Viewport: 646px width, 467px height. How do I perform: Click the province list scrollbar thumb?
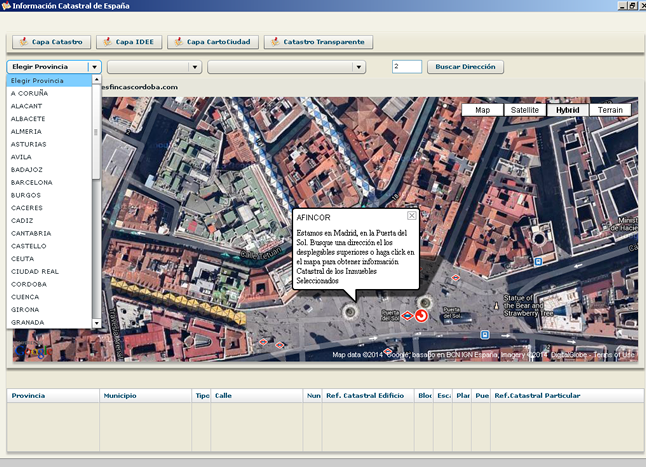tap(96, 132)
